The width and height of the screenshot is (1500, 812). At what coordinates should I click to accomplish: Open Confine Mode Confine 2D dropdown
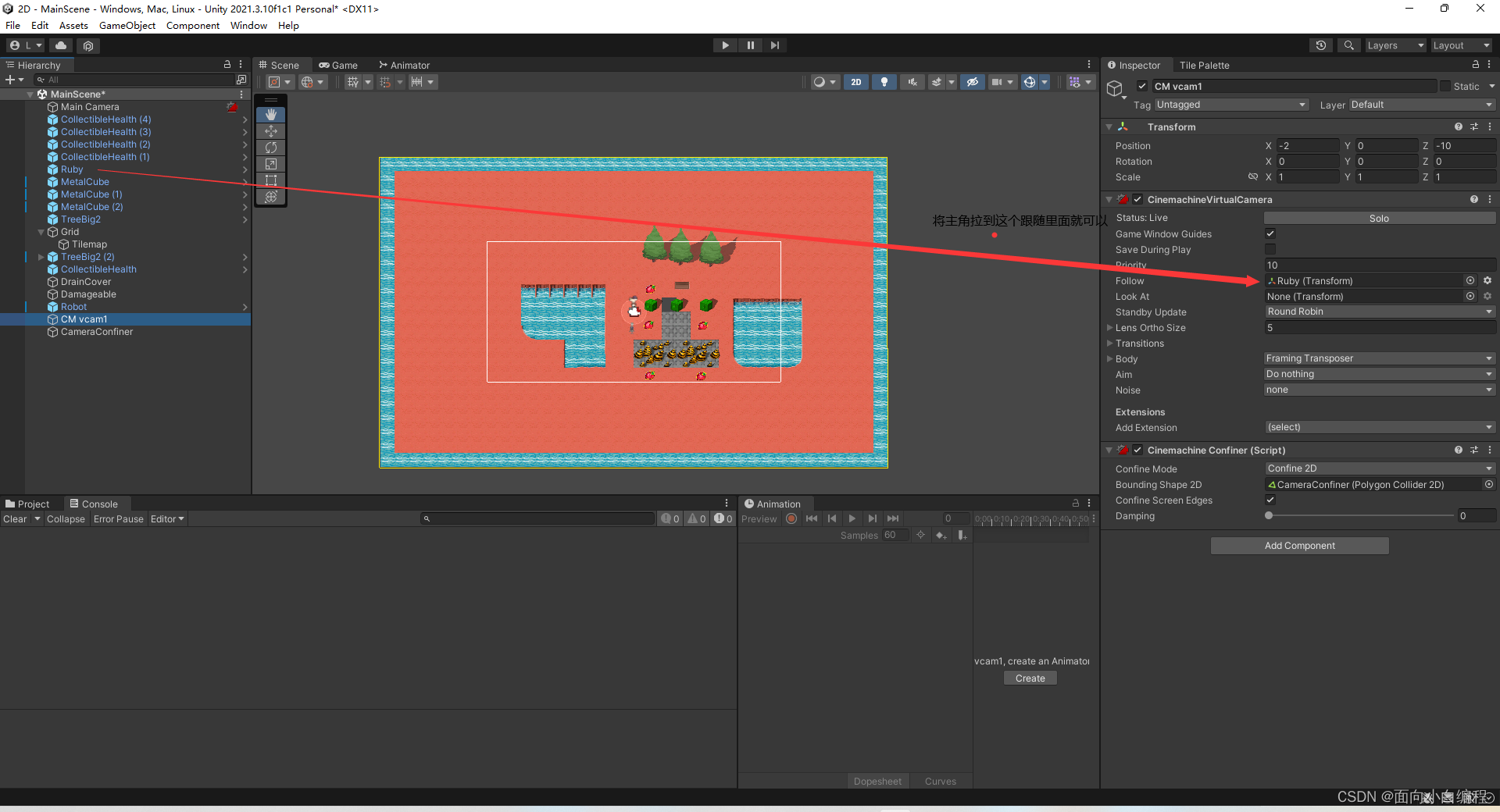click(x=1380, y=468)
